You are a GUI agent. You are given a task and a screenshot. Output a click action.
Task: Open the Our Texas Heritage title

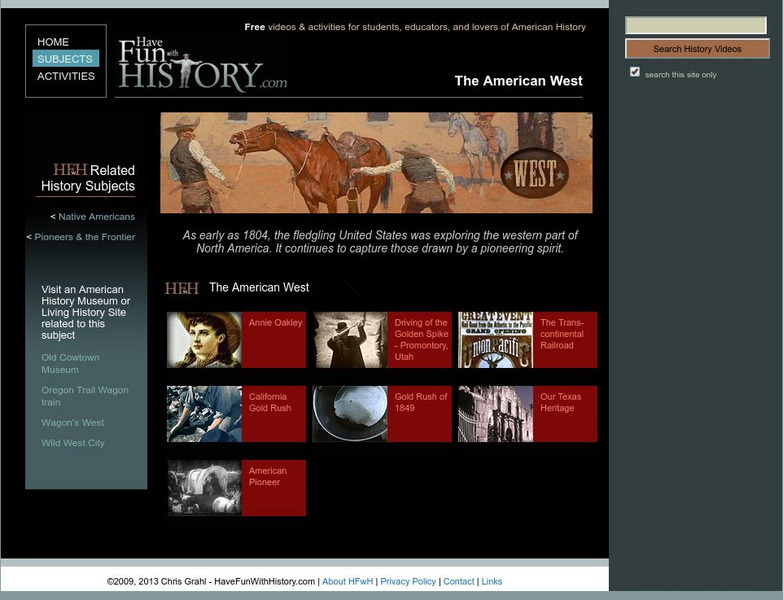(x=561, y=402)
